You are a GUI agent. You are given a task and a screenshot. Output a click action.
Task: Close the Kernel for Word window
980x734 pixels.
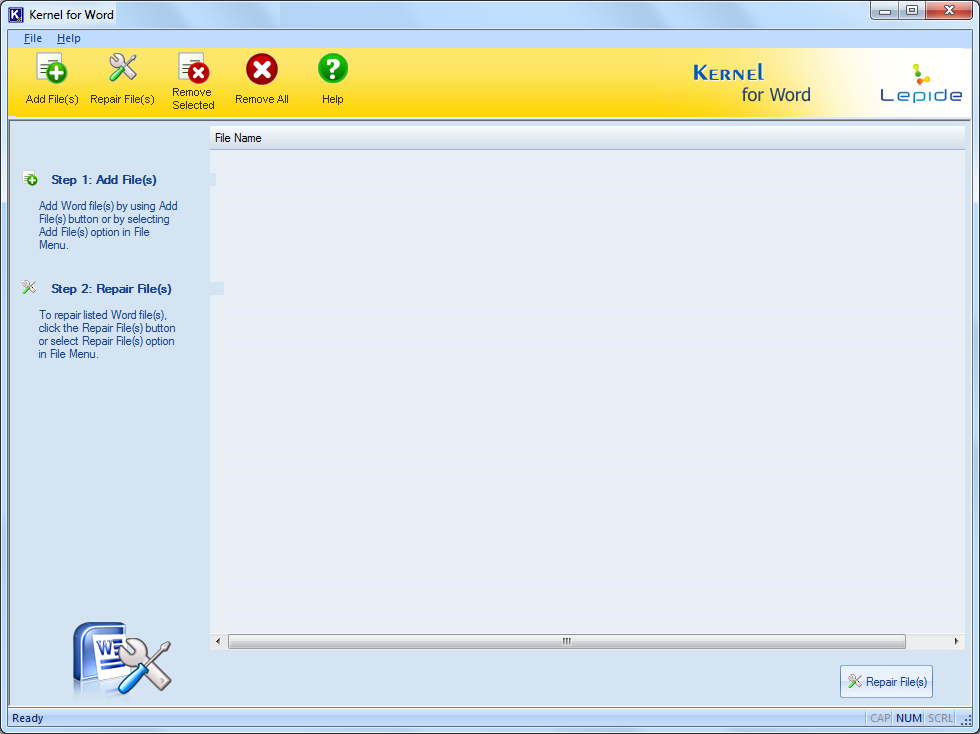[x=949, y=11]
